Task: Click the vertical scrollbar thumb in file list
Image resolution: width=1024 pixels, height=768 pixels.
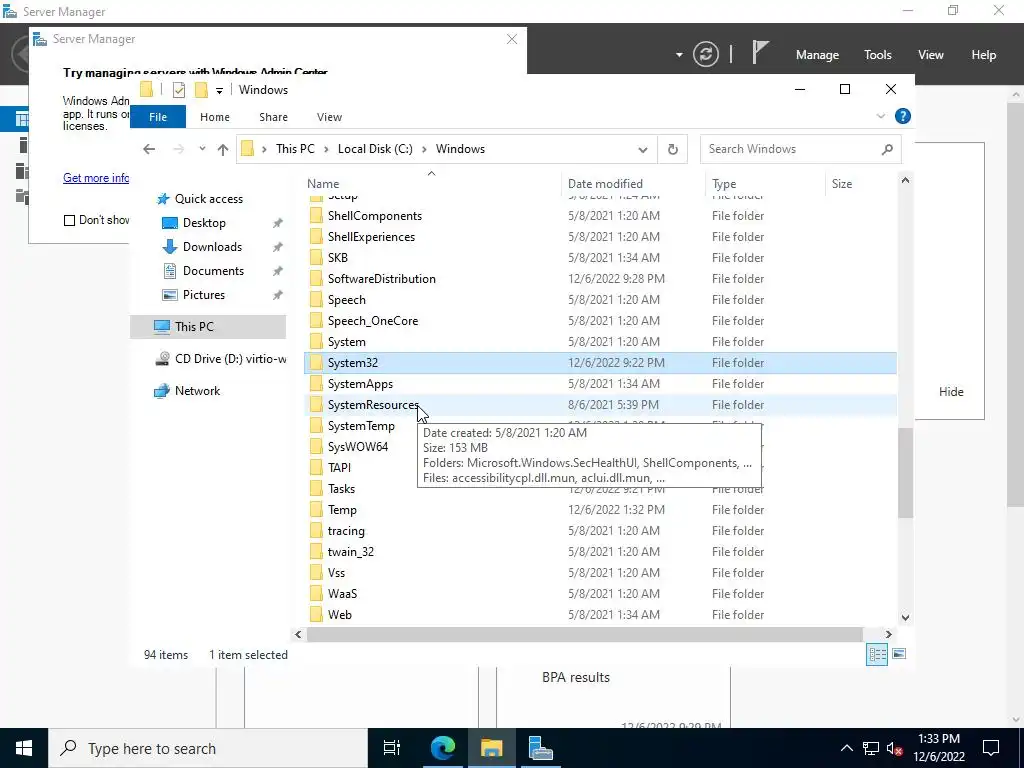Action: [x=905, y=473]
